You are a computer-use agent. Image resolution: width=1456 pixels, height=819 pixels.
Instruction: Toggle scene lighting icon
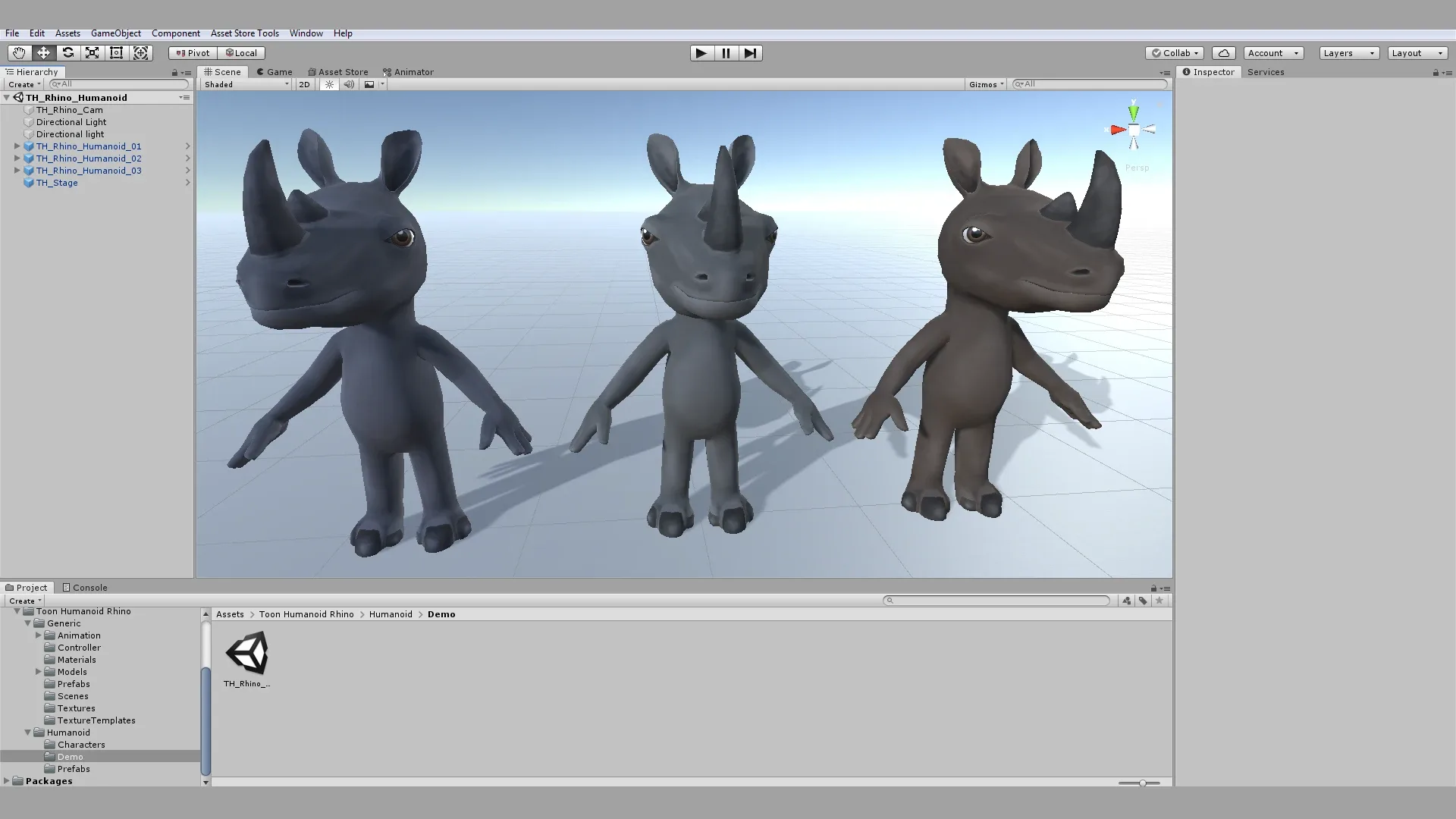(x=329, y=84)
